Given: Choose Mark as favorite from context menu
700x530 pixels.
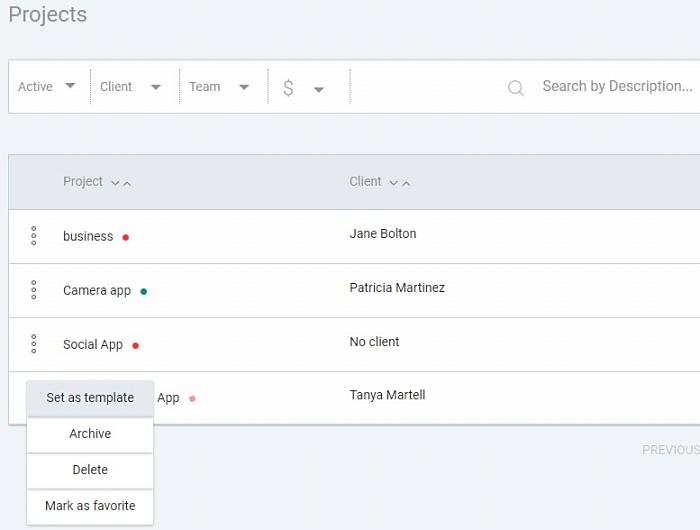Looking at the screenshot, I should click(90, 506).
